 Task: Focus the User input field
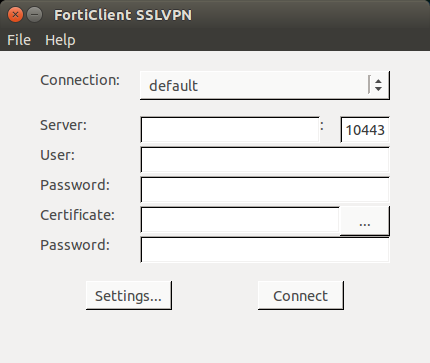pyautogui.click(x=265, y=159)
